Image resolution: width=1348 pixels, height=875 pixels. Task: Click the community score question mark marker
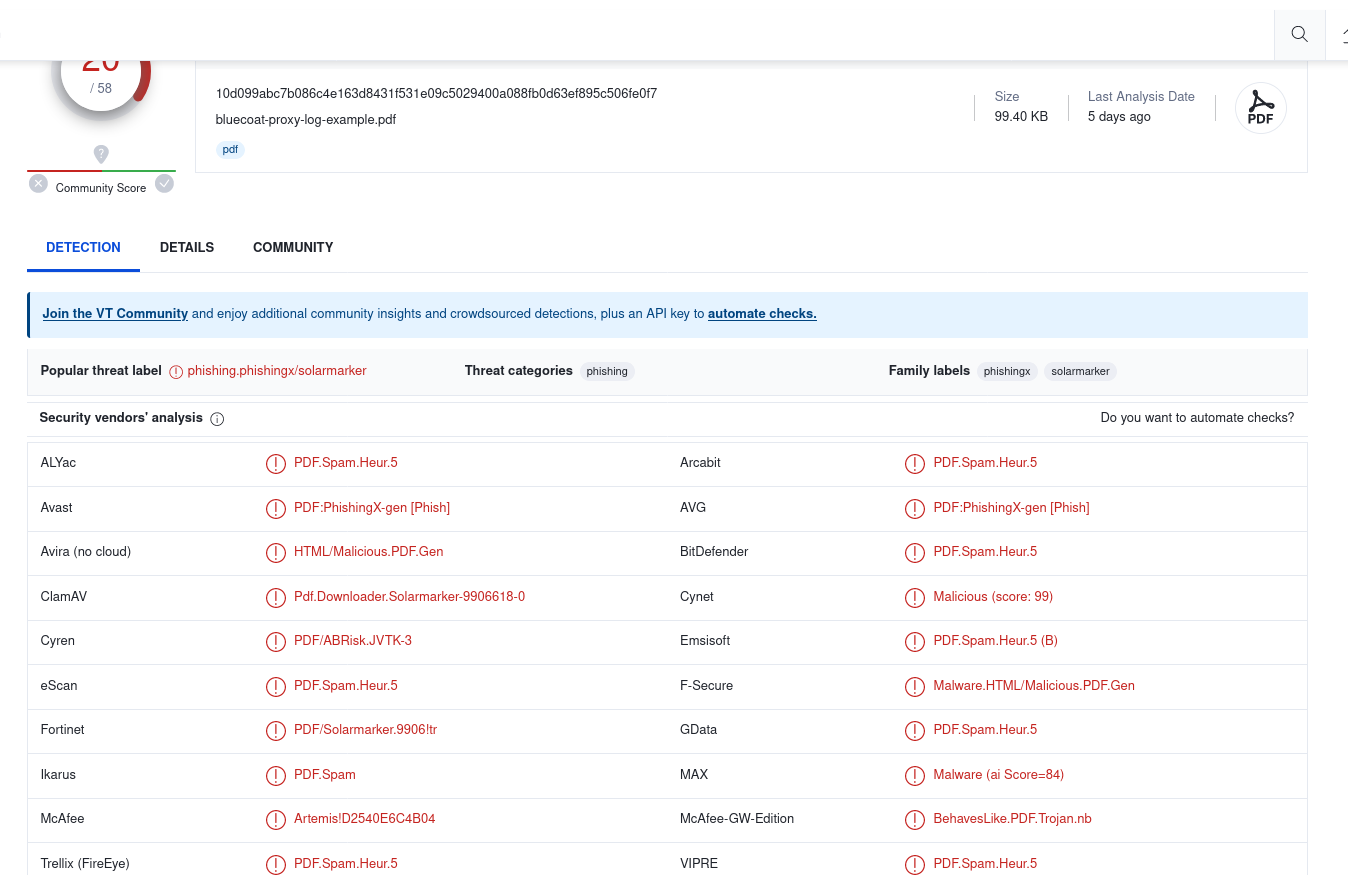(101, 154)
